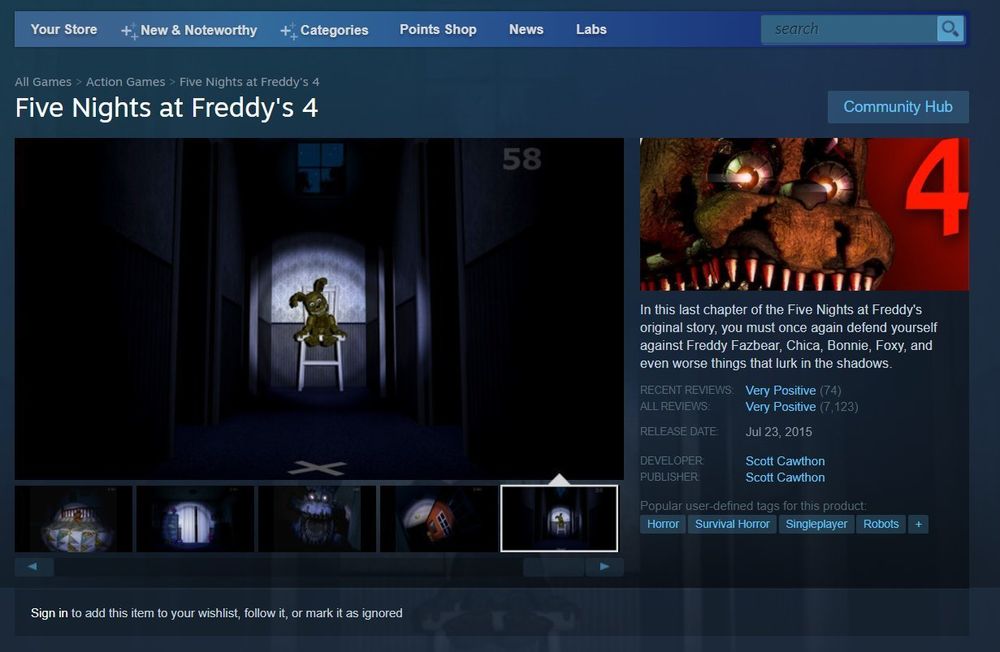Screen dimensions: 1000x652
Task: Open the all reviews Very Positive link
Action: (x=781, y=406)
